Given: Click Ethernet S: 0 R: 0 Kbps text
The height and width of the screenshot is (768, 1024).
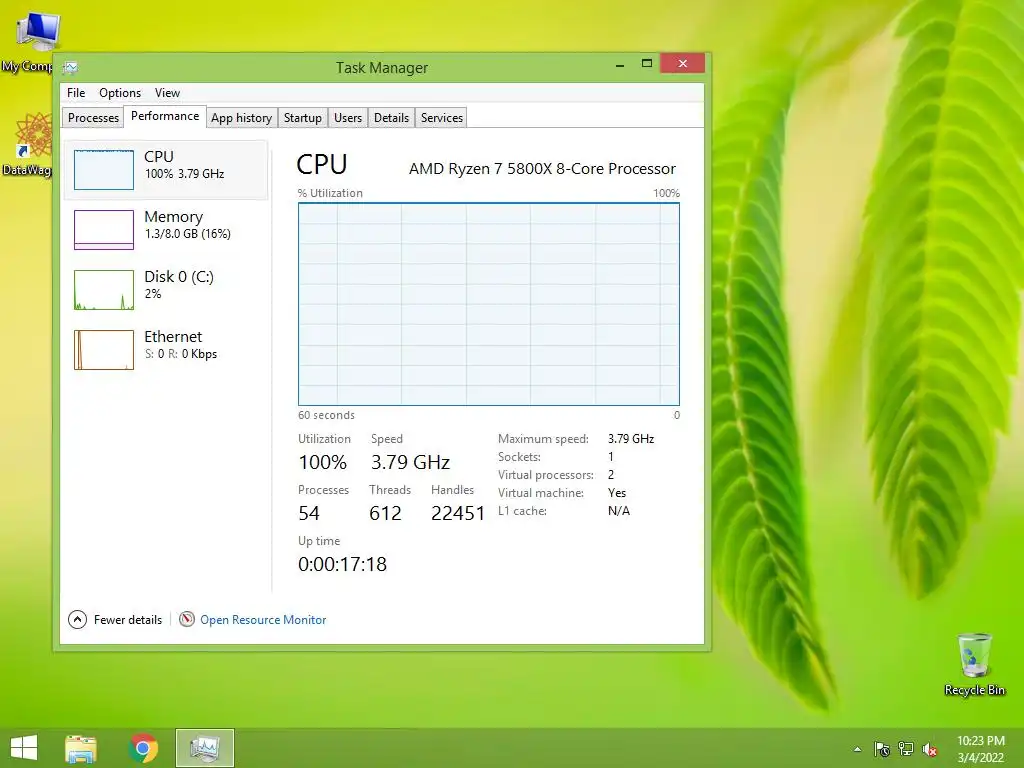Looking at the screenshot, I should [x=180, y=354].
